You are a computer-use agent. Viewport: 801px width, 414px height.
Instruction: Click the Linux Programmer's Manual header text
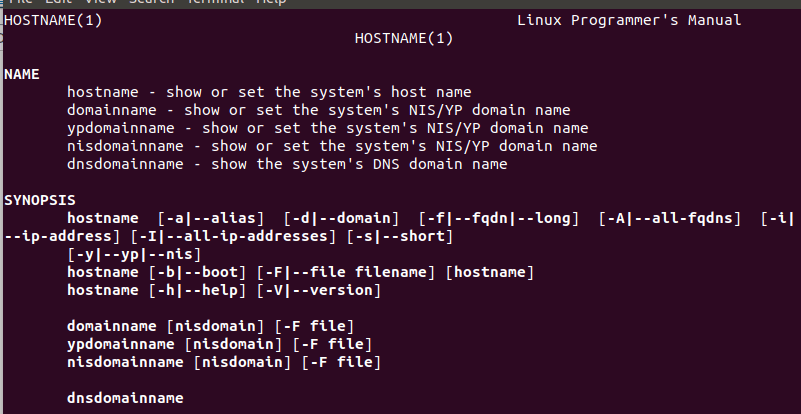(x=629, y=20)
